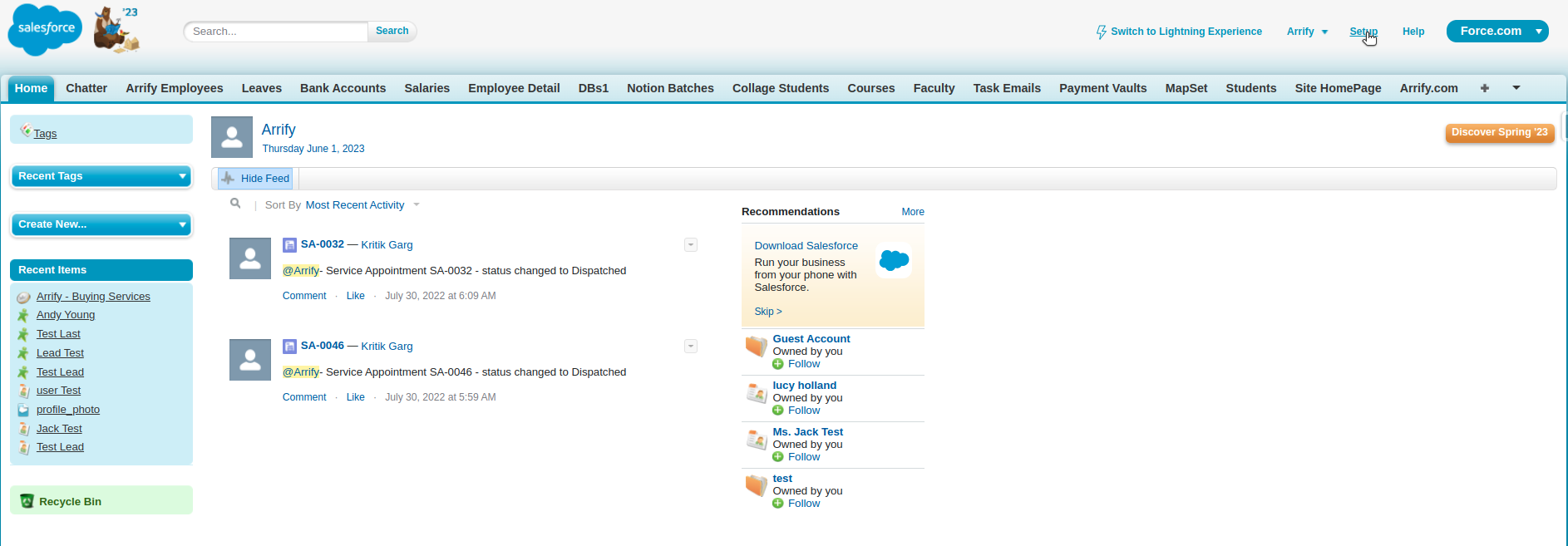The height and width of the screenshot is (546, 1568).
Task: Click Switch to Lightning Experience link
Action: 1186,32
